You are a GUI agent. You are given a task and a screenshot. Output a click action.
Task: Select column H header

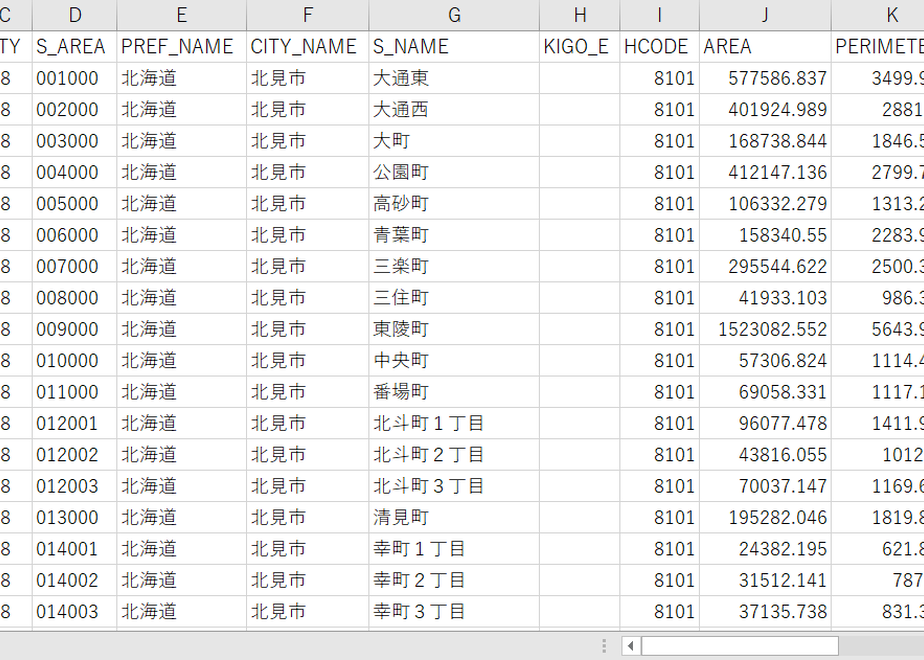[580, 15]
